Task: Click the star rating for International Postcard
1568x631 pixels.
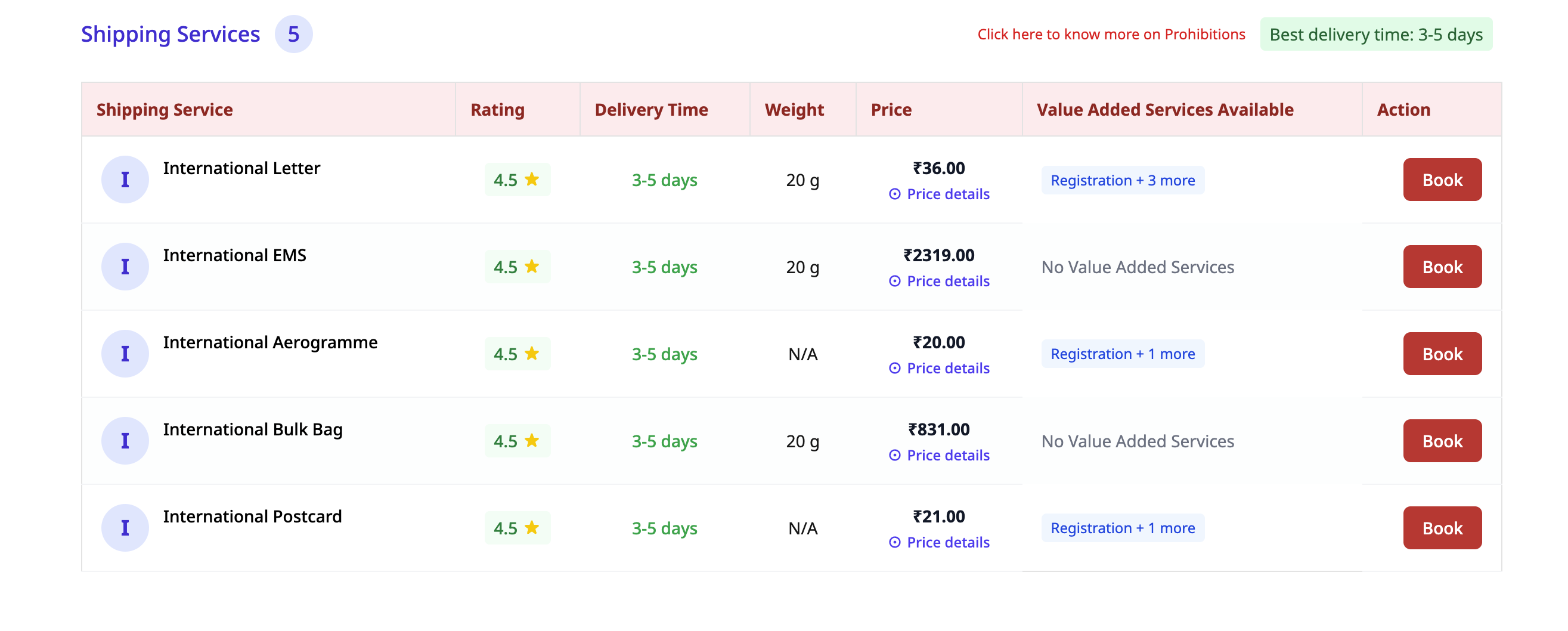Action: (517, 528)
